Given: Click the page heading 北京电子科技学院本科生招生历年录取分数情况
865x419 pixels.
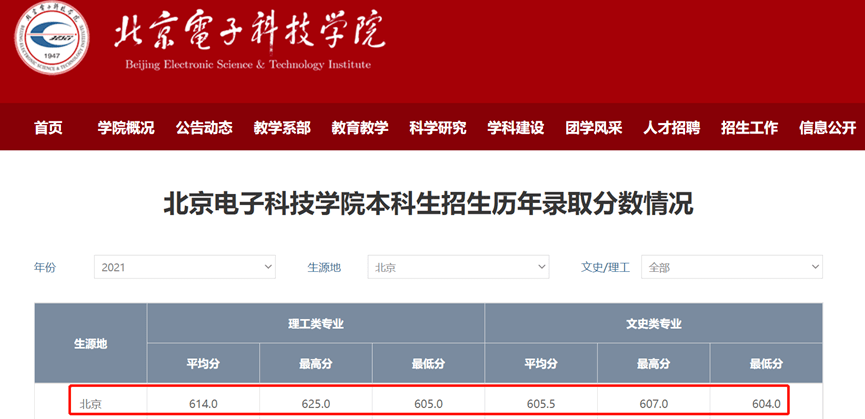Looking at the screenshot, I should pyautogui.click(x=428, y=205).
